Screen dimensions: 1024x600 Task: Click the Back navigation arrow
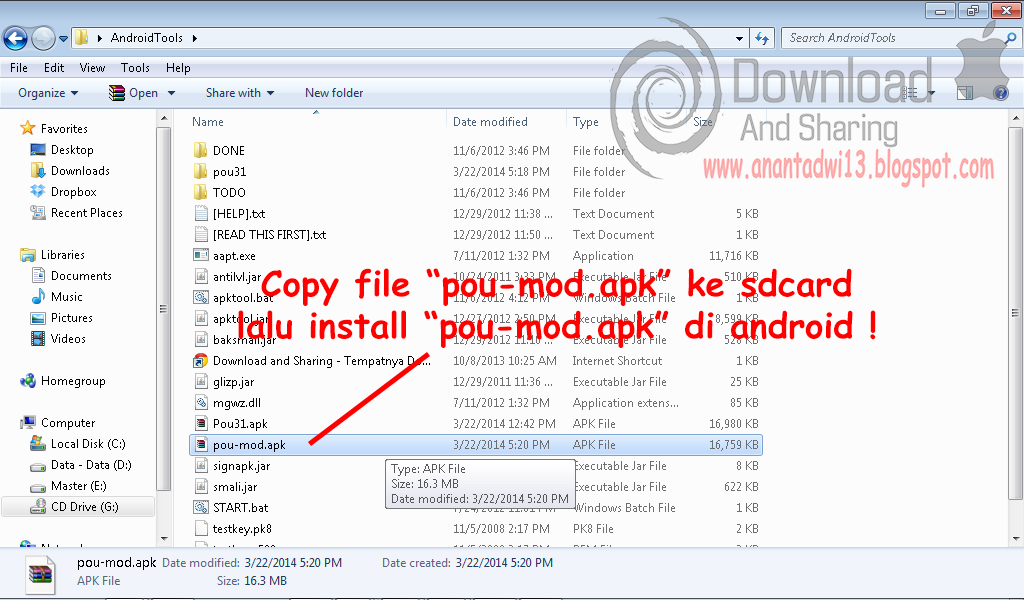click(16, 39)
